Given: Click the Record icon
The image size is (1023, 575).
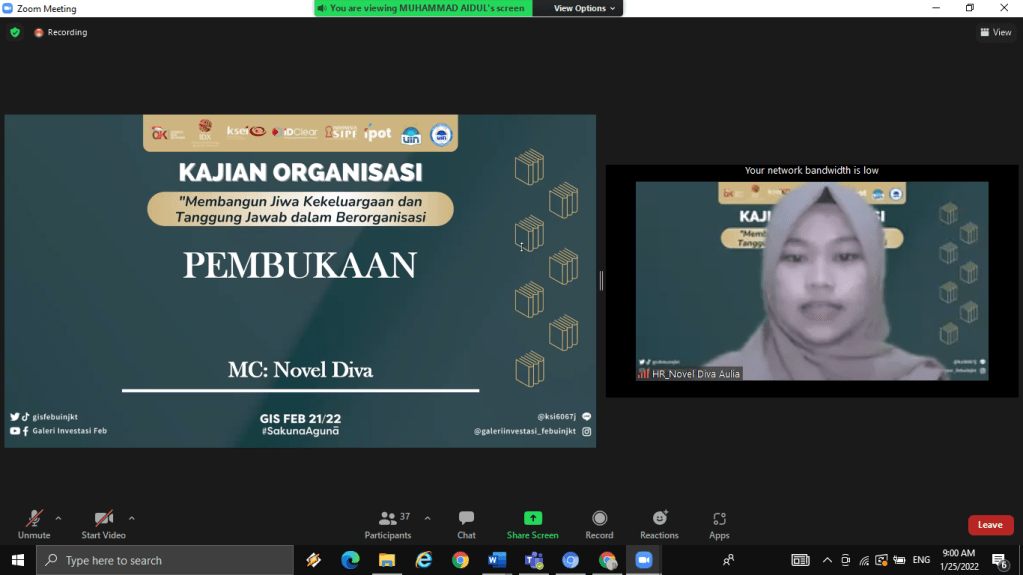Looking at the screenshot, I should [599, 518].
